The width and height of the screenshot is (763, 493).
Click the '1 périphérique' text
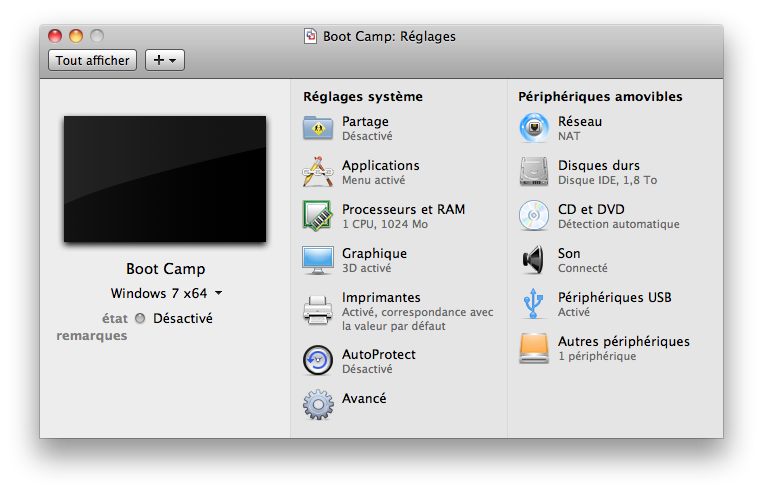click(x=597, y=356)
